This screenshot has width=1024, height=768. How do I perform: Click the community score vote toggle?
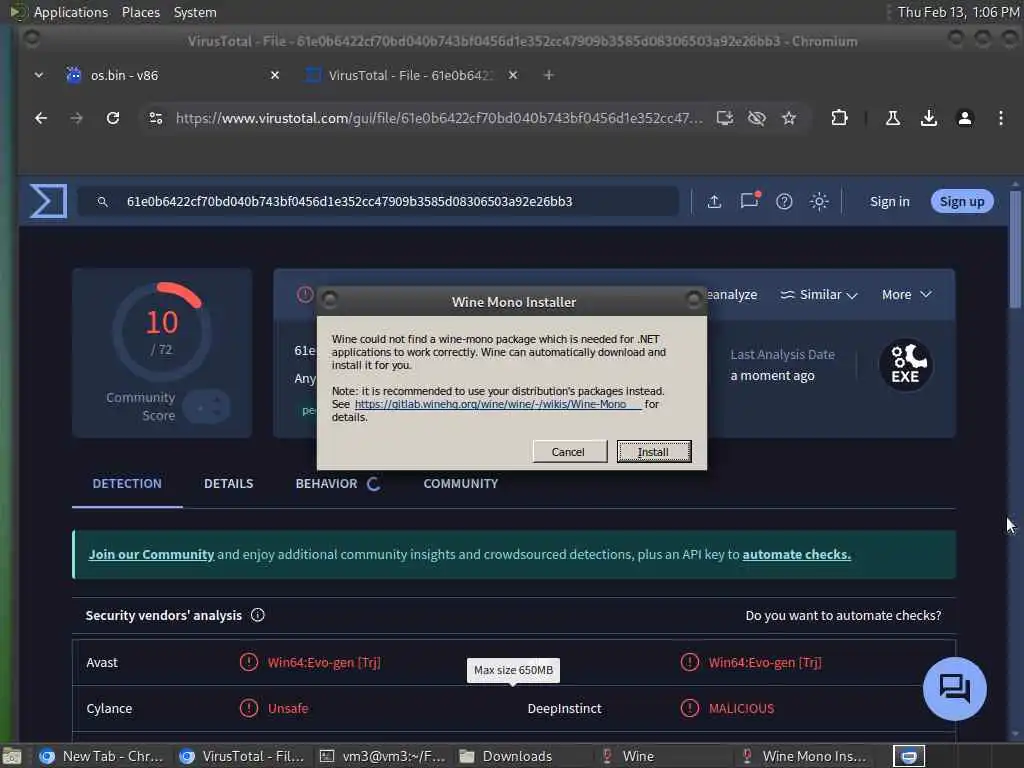206,408
